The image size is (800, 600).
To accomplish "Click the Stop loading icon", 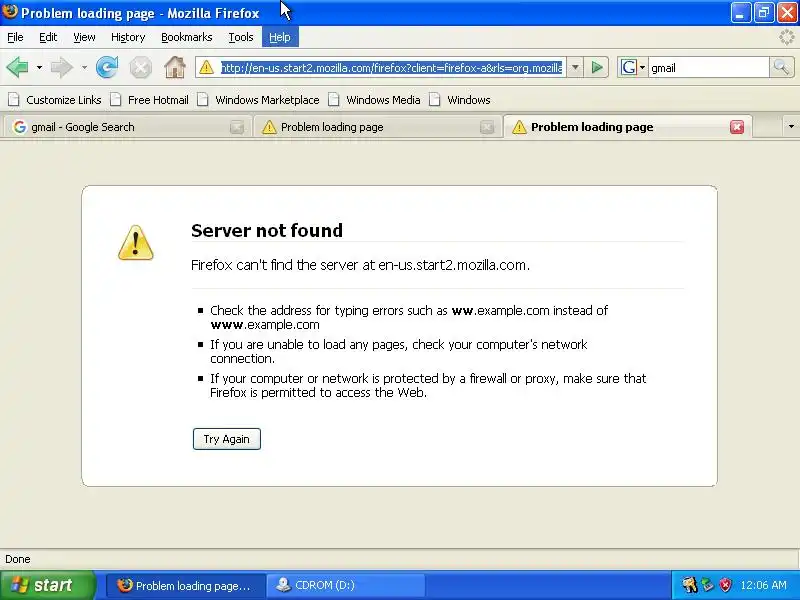I will (140, 67).
